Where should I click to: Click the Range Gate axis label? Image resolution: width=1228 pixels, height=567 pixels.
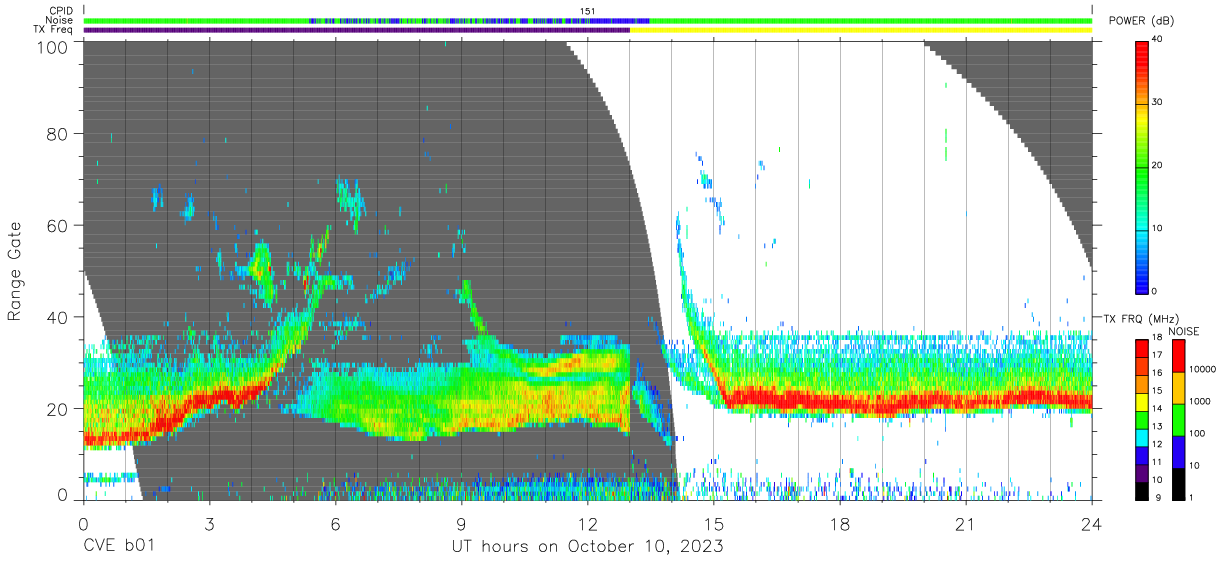click(15, 272)
